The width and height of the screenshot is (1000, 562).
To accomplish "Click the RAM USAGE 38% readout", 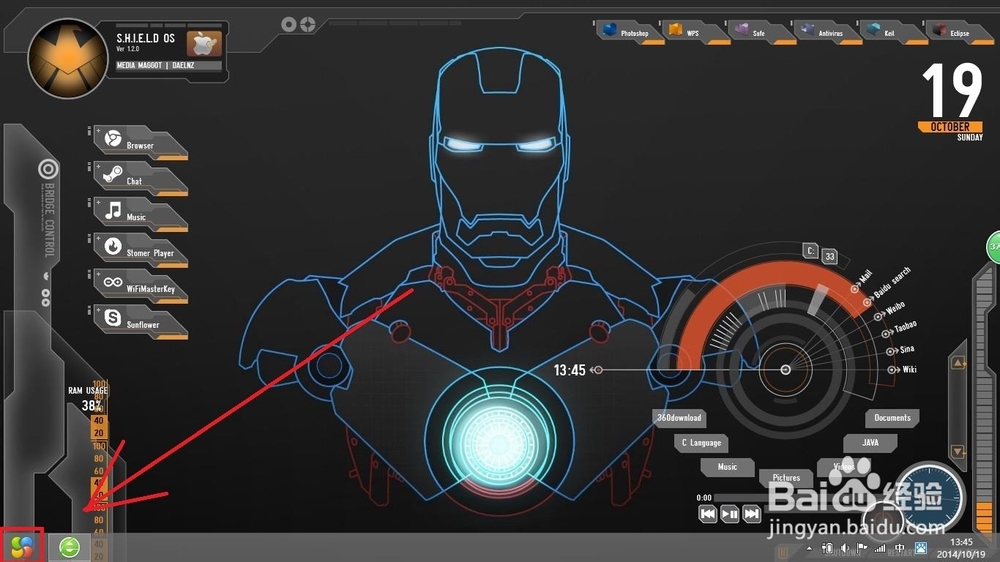I will pyautogui.click(x=89, y=399).
